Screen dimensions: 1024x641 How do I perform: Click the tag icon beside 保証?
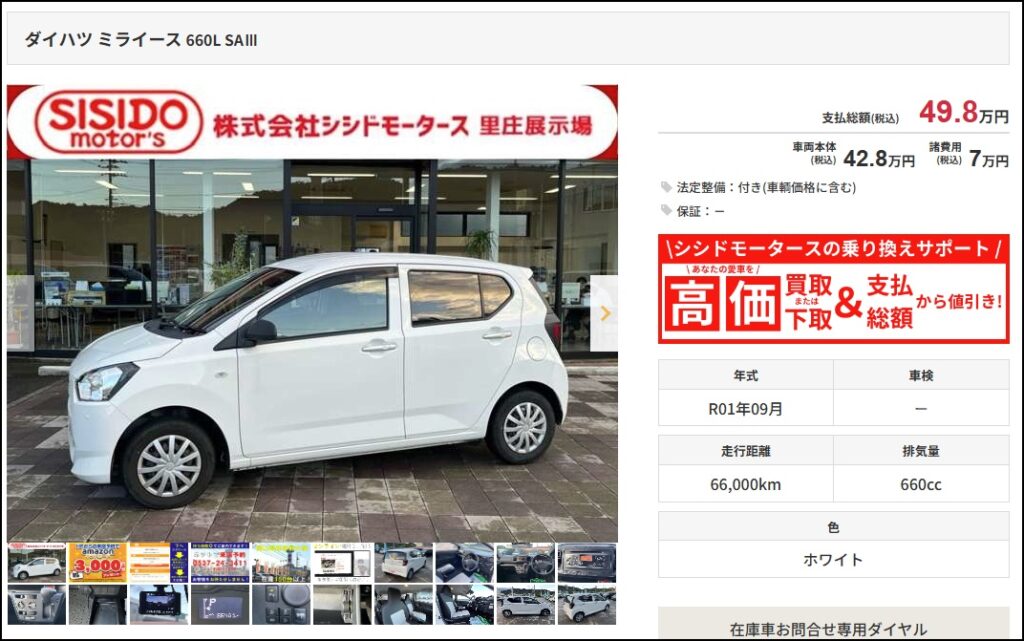[x=666, y=210]
